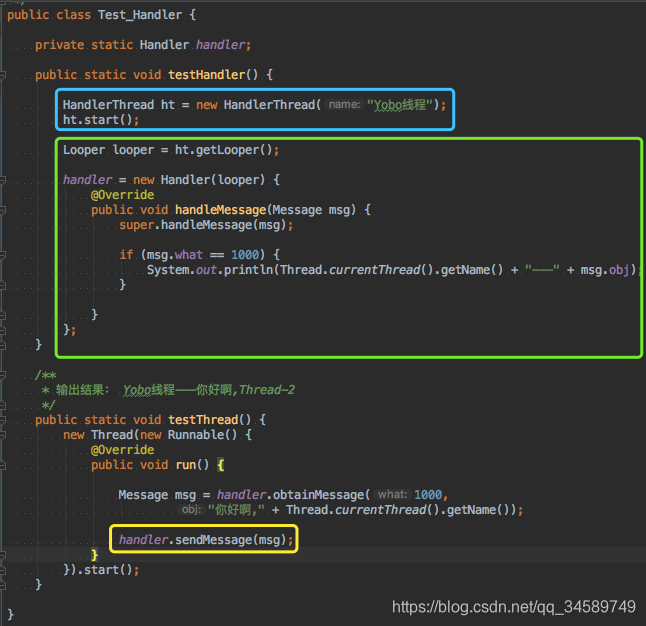Click getName() in the obtainMessage line
Viewport: 646px width, 626px height.
coord(478,510)
